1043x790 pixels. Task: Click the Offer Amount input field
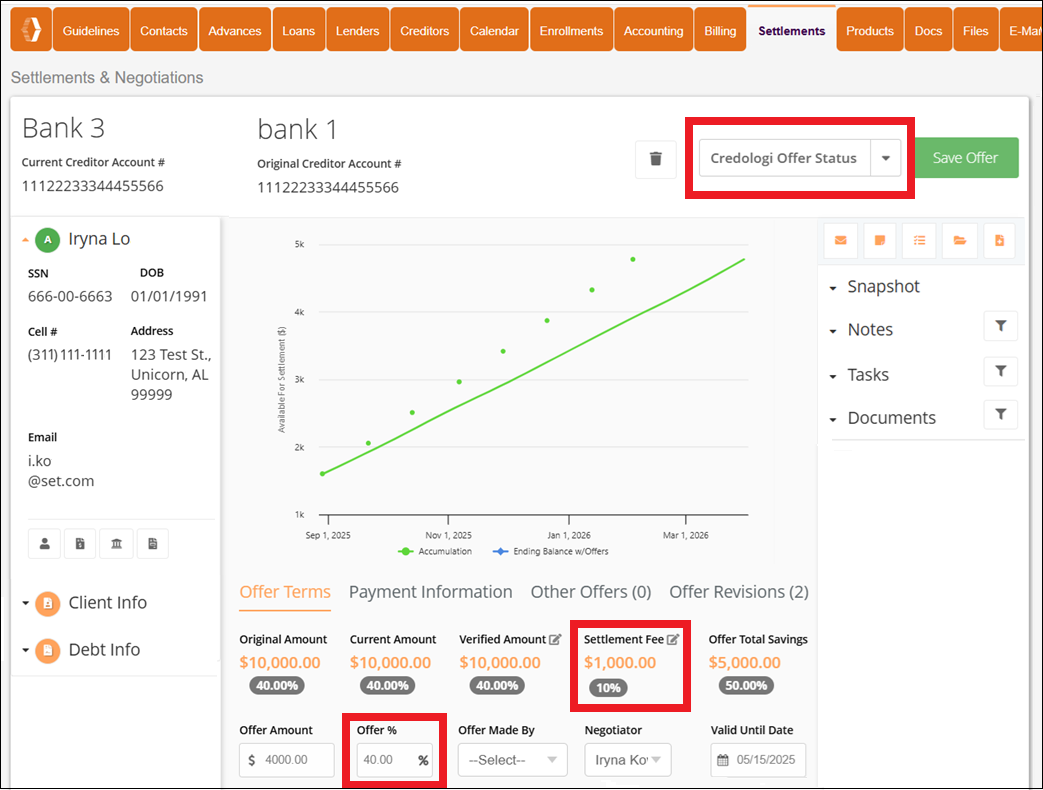point(287,759)
